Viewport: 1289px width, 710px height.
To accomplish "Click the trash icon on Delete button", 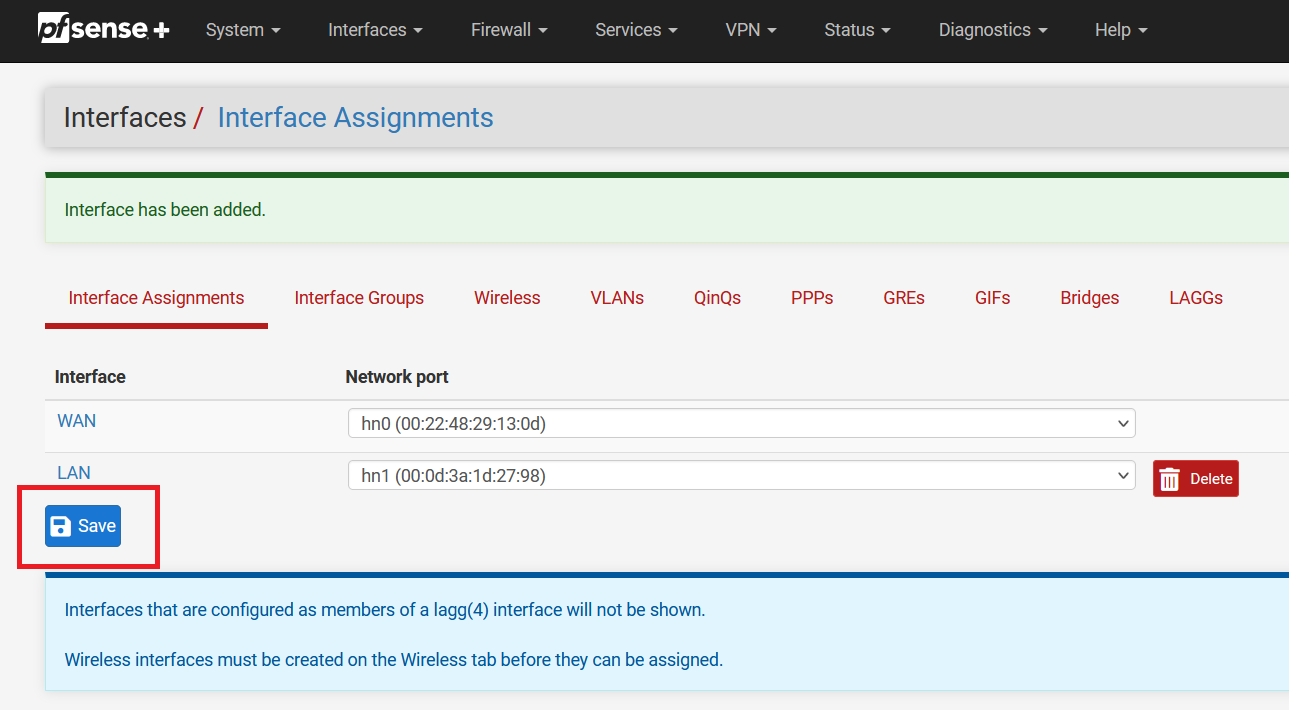I will (1170, 479).
